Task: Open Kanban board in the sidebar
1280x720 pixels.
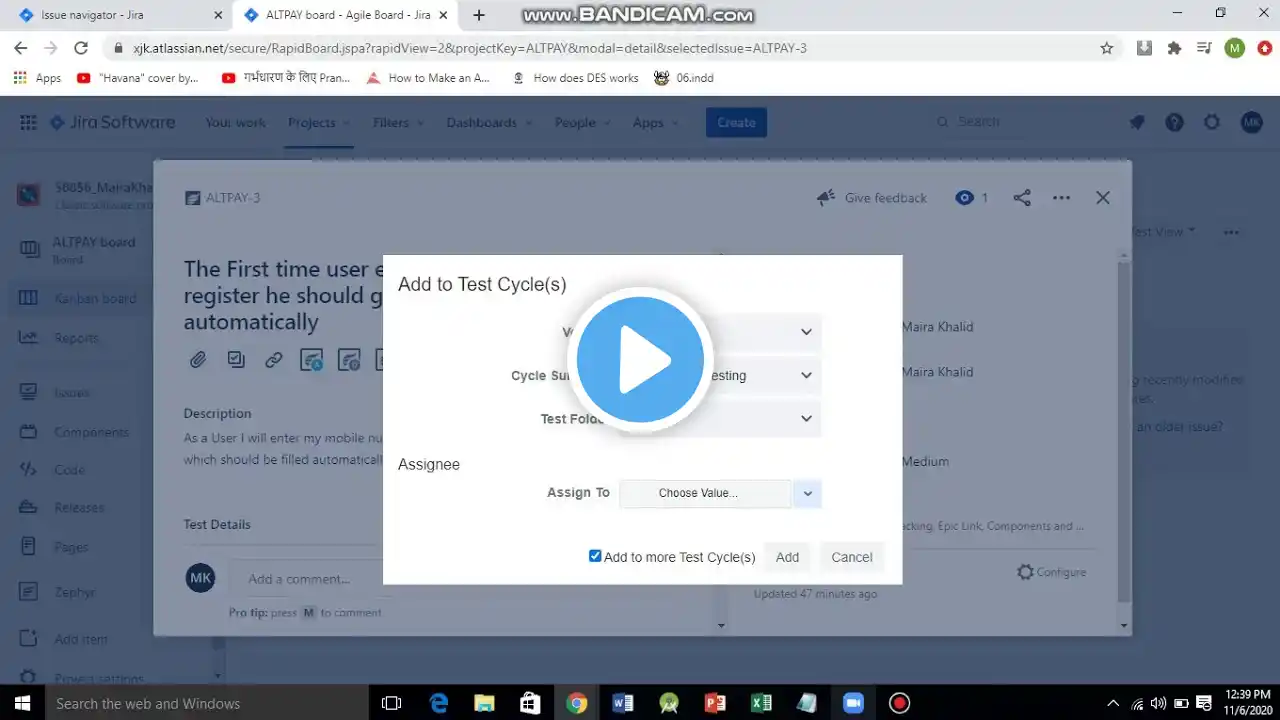Action: 78,298
